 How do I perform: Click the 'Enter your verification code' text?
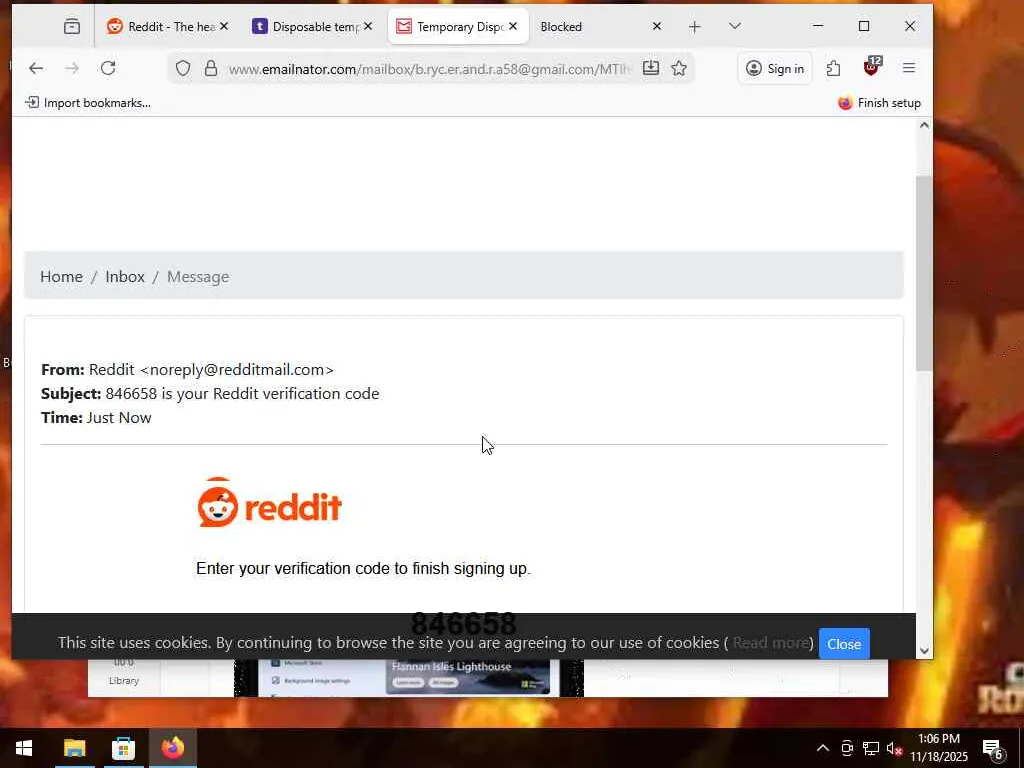tap(363, 568)
